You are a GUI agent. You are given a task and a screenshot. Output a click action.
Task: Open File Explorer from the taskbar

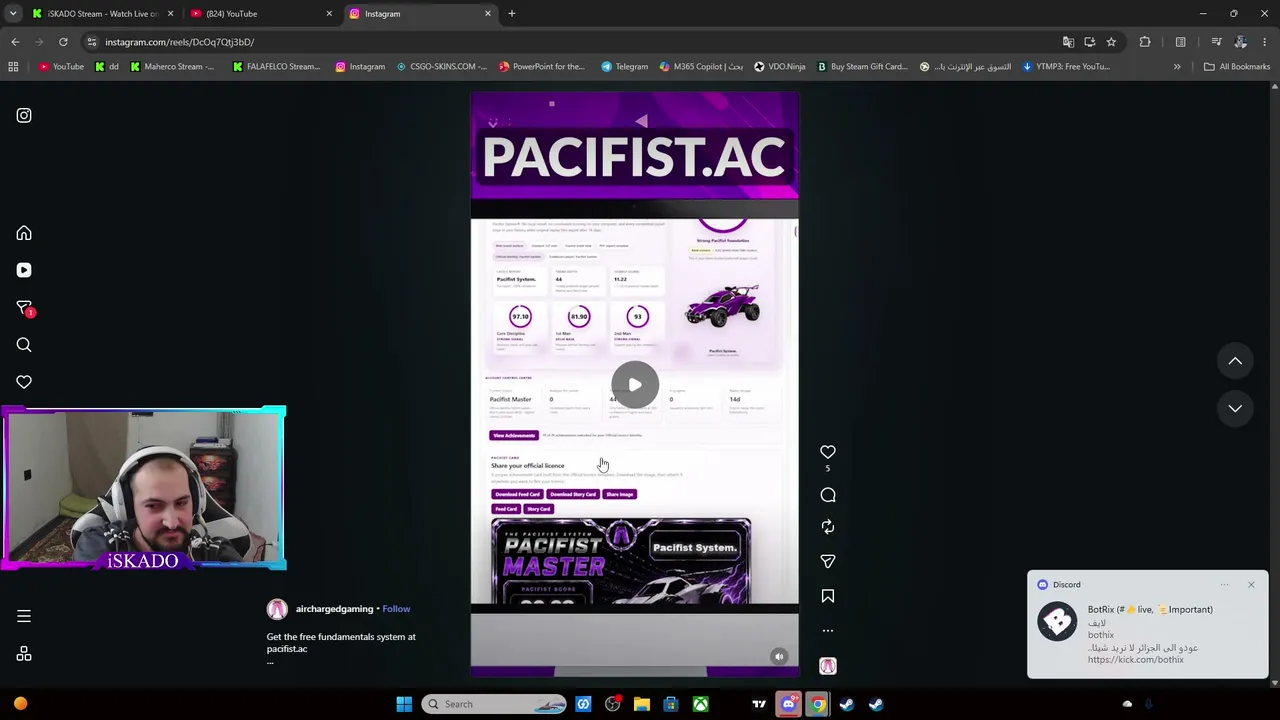coord(642,704)
